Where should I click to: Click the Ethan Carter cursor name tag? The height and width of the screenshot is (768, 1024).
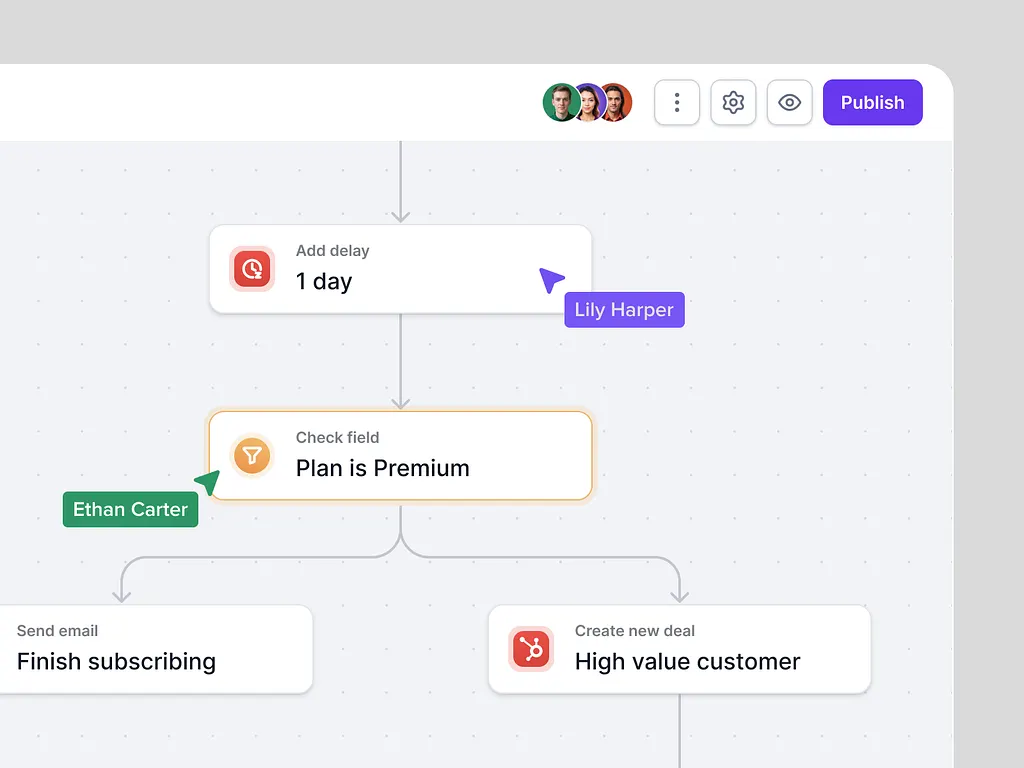click(x=130, y=509)
